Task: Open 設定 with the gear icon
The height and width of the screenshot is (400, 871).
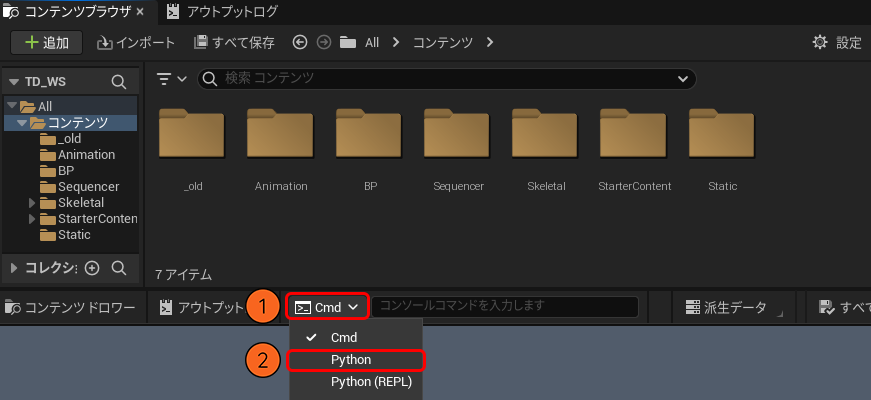Action: 837,43
